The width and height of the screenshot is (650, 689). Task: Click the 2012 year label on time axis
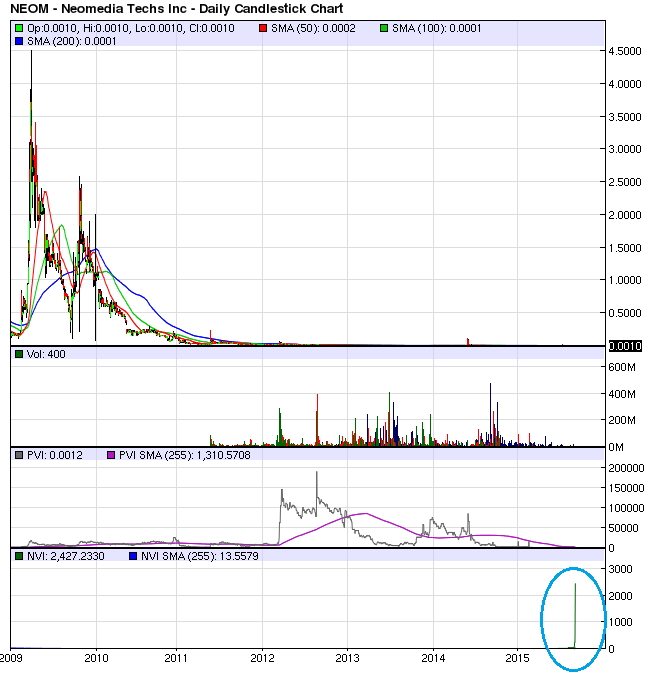click(262, 658)
